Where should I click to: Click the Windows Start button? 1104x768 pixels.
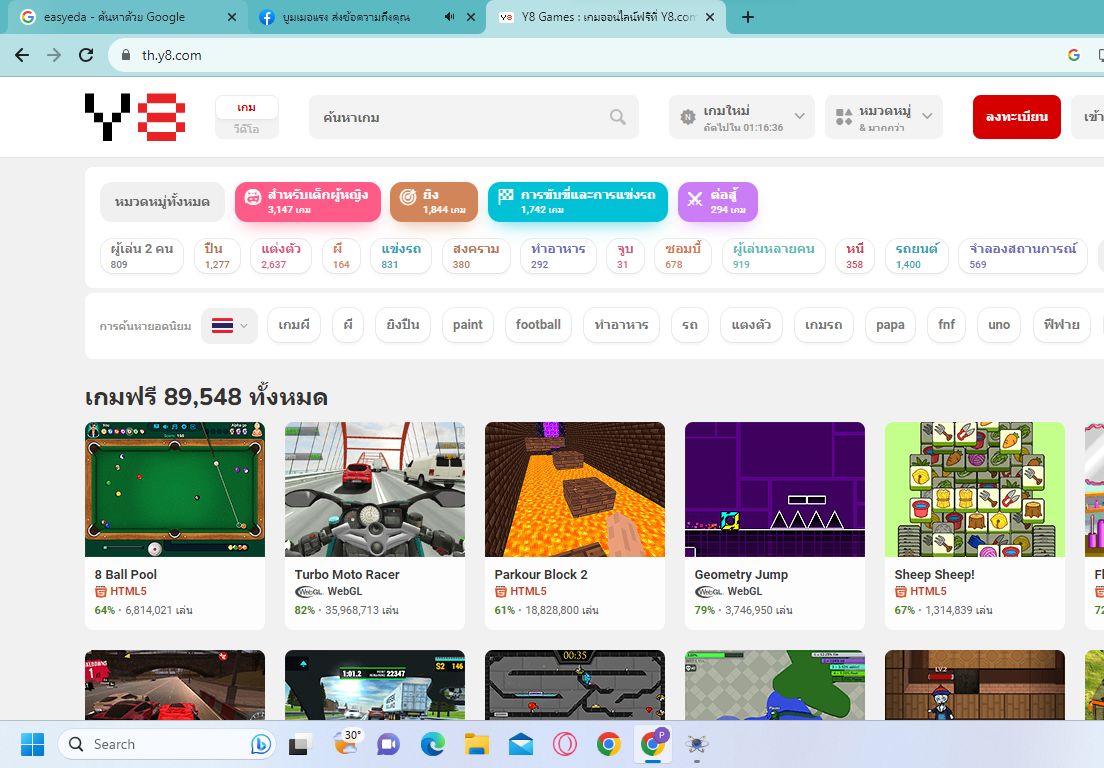coord(33,744)
